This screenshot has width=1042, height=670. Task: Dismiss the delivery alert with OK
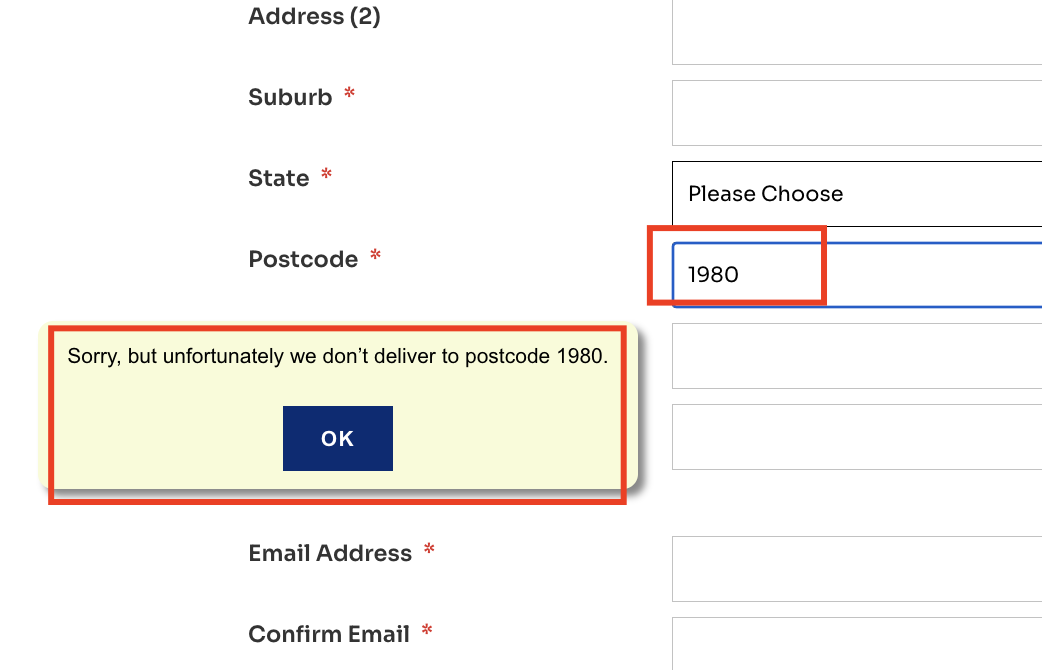click(338, 439)
